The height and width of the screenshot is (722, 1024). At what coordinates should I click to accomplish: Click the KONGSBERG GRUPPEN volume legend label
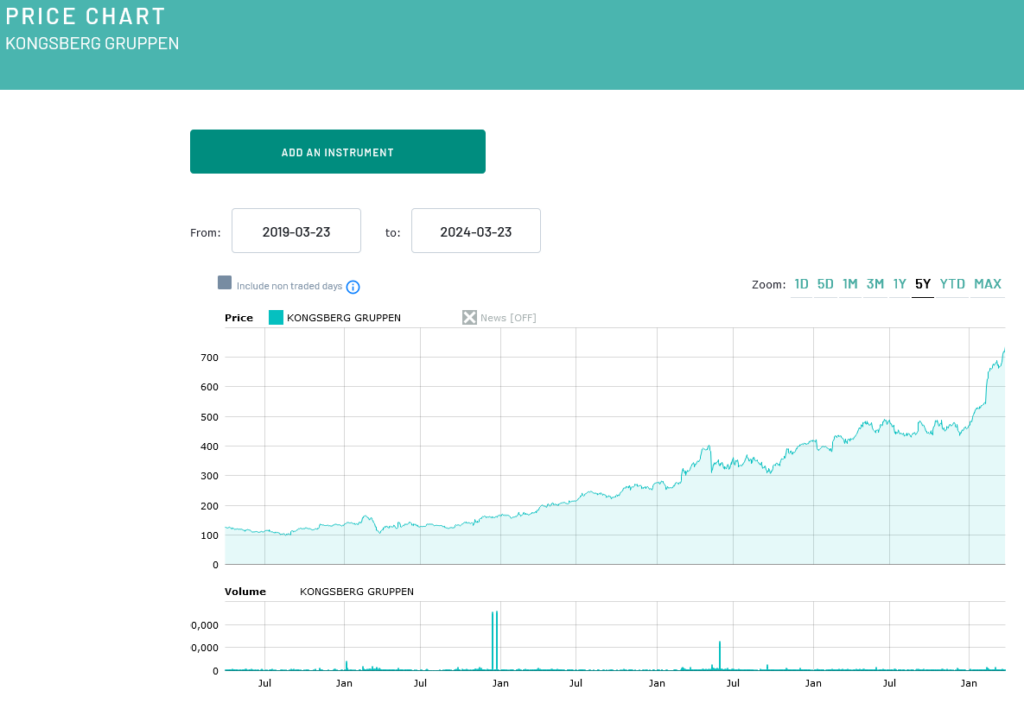pyautogui.click(x=357, y=591)
